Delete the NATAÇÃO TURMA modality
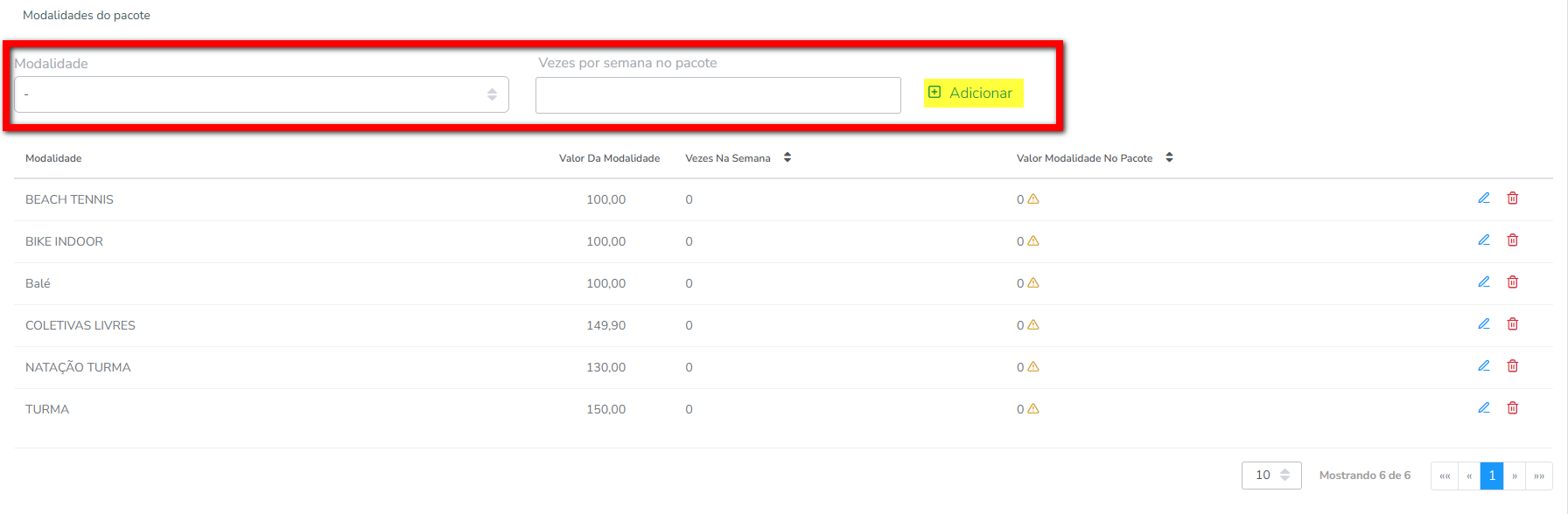The height and width of the screenshot is (514, 1568). coord(1512,366)
